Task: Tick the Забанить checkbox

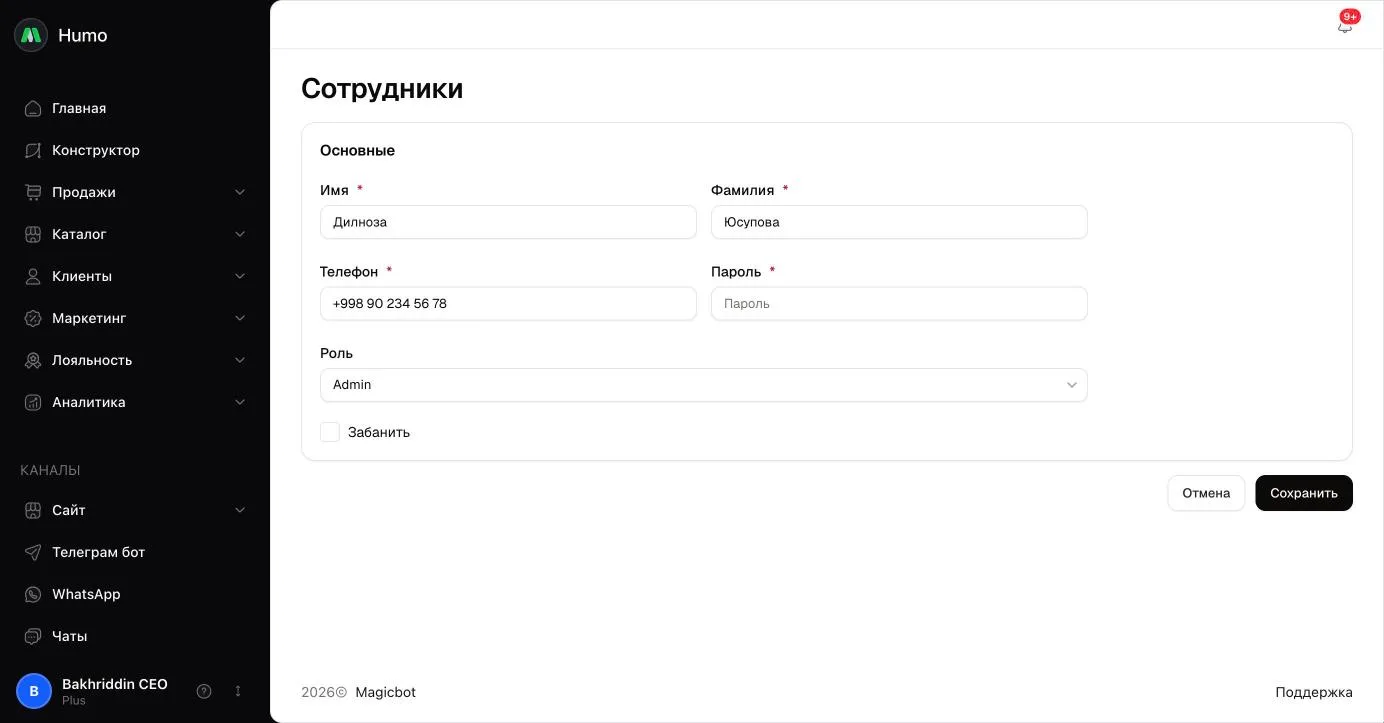Action: coord(330,432)
